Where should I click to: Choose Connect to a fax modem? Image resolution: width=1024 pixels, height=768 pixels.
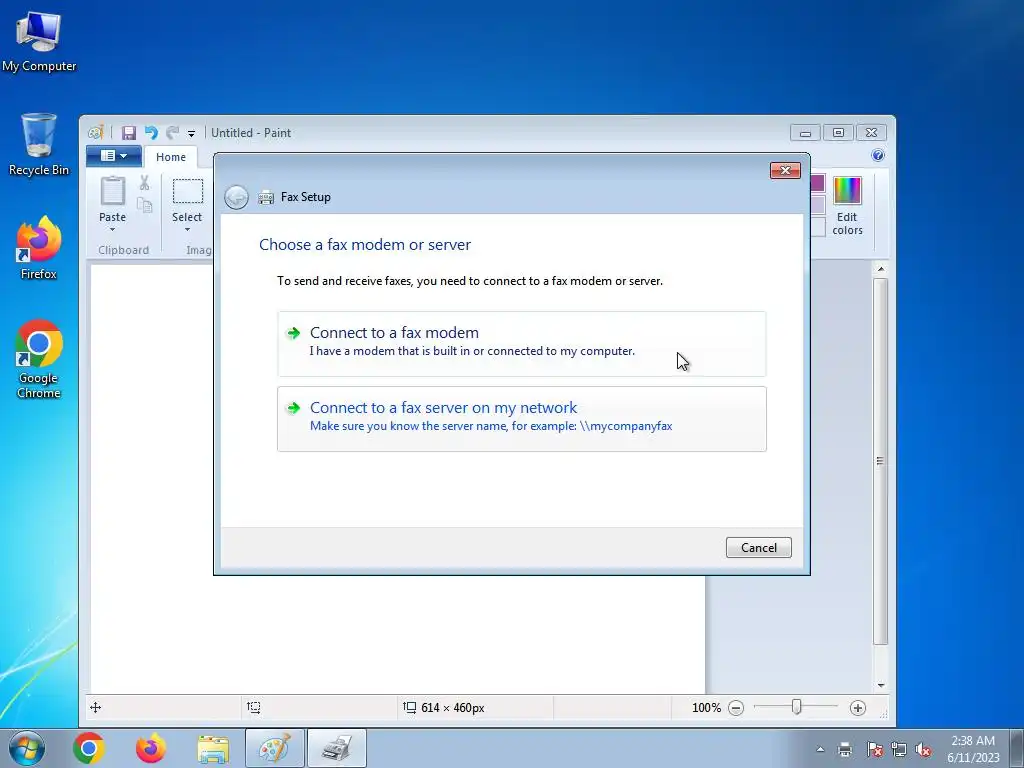521,344
